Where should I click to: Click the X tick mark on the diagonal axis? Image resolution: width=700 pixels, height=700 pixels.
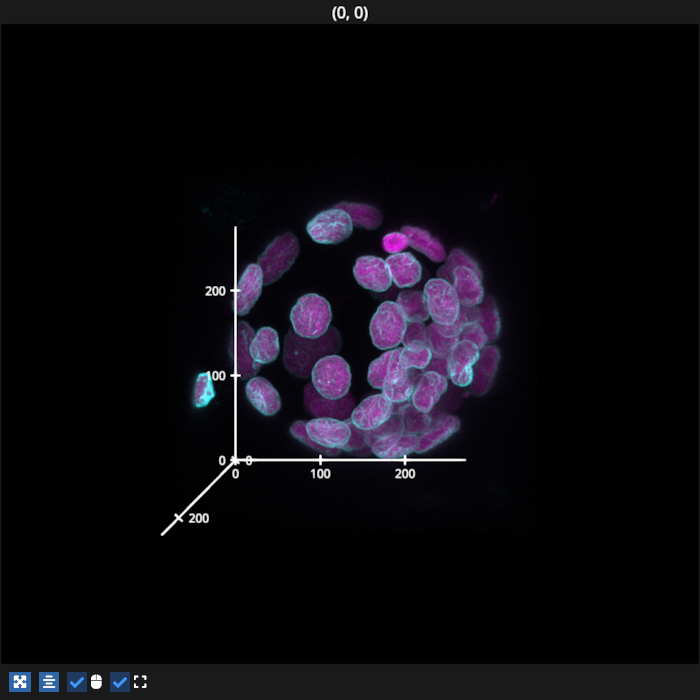click(179, 518)
